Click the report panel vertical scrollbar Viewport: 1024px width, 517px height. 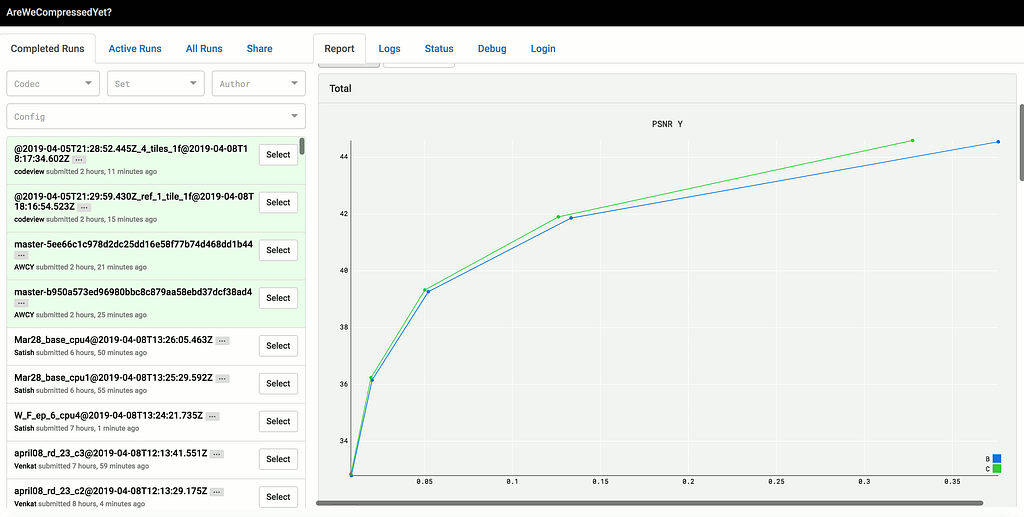[1021, 142]
